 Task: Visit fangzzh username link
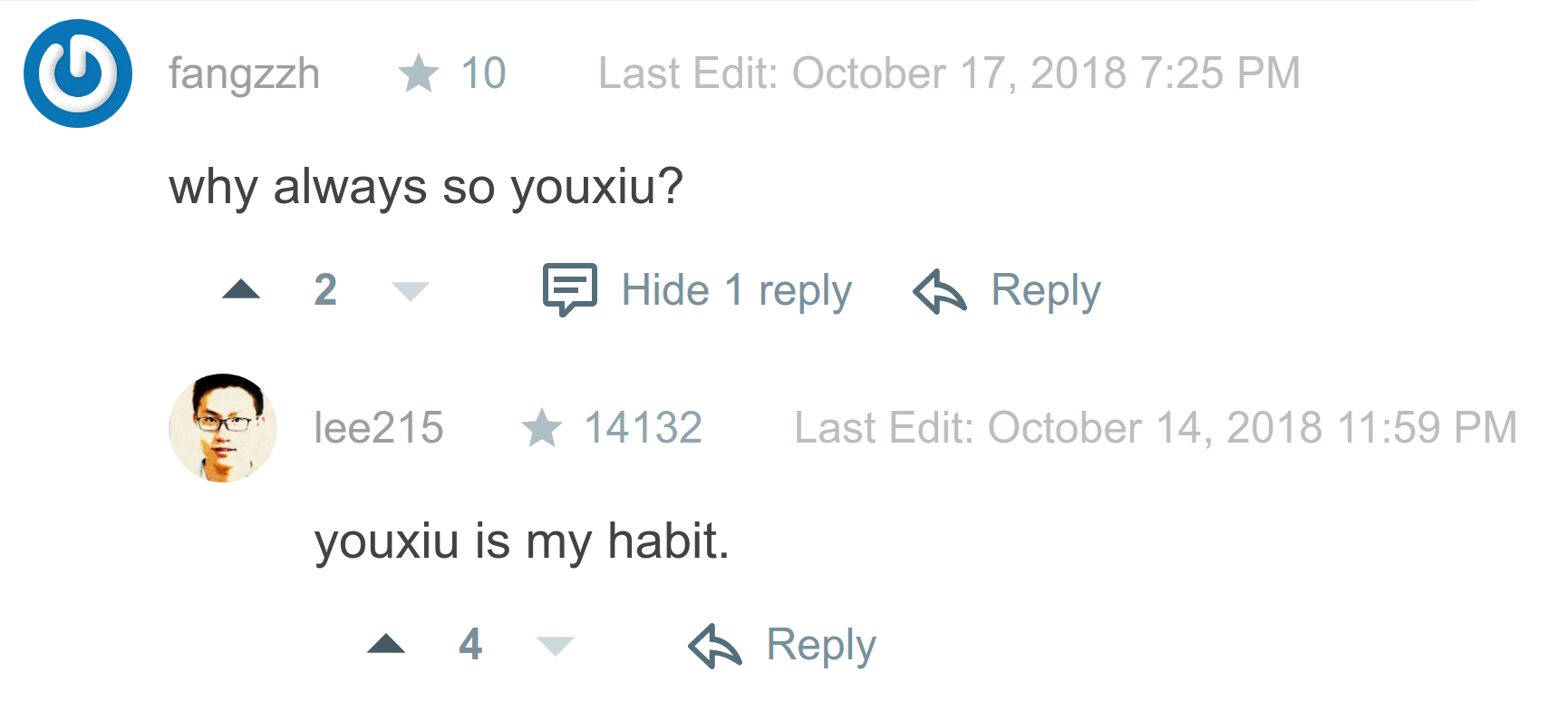tap(244, 73)
